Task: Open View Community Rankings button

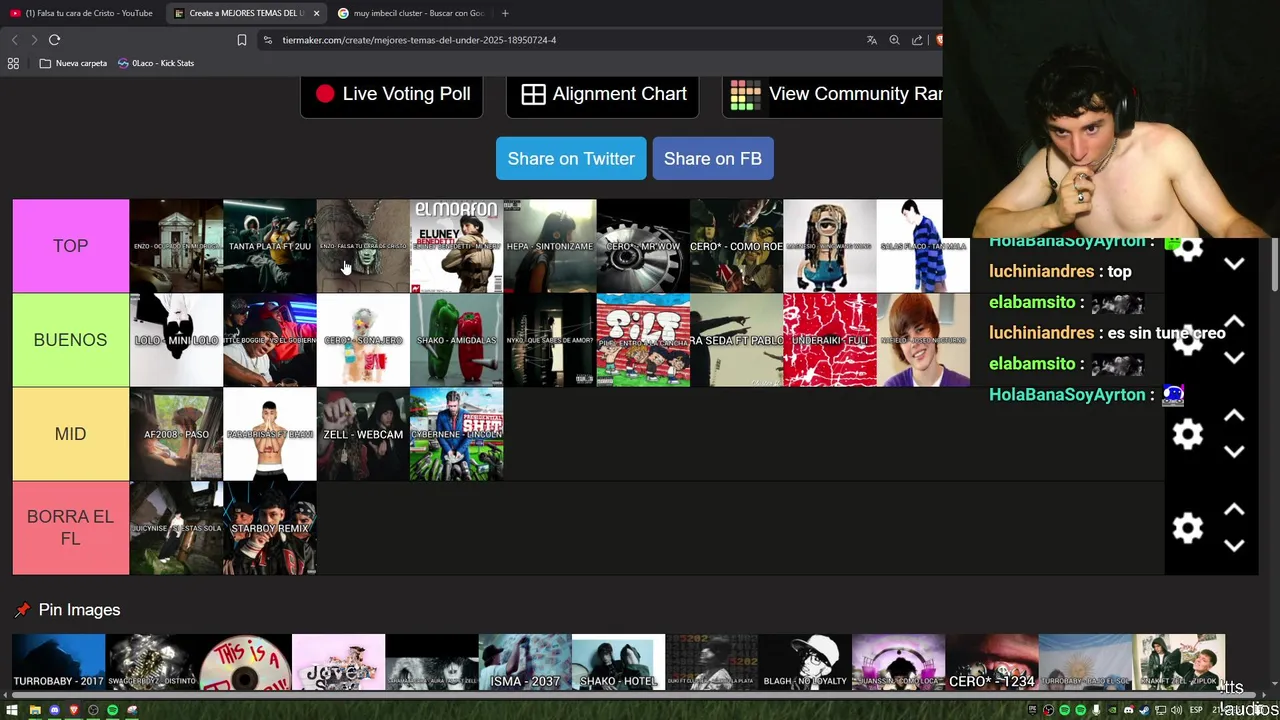Action: (x=833, y=94)
